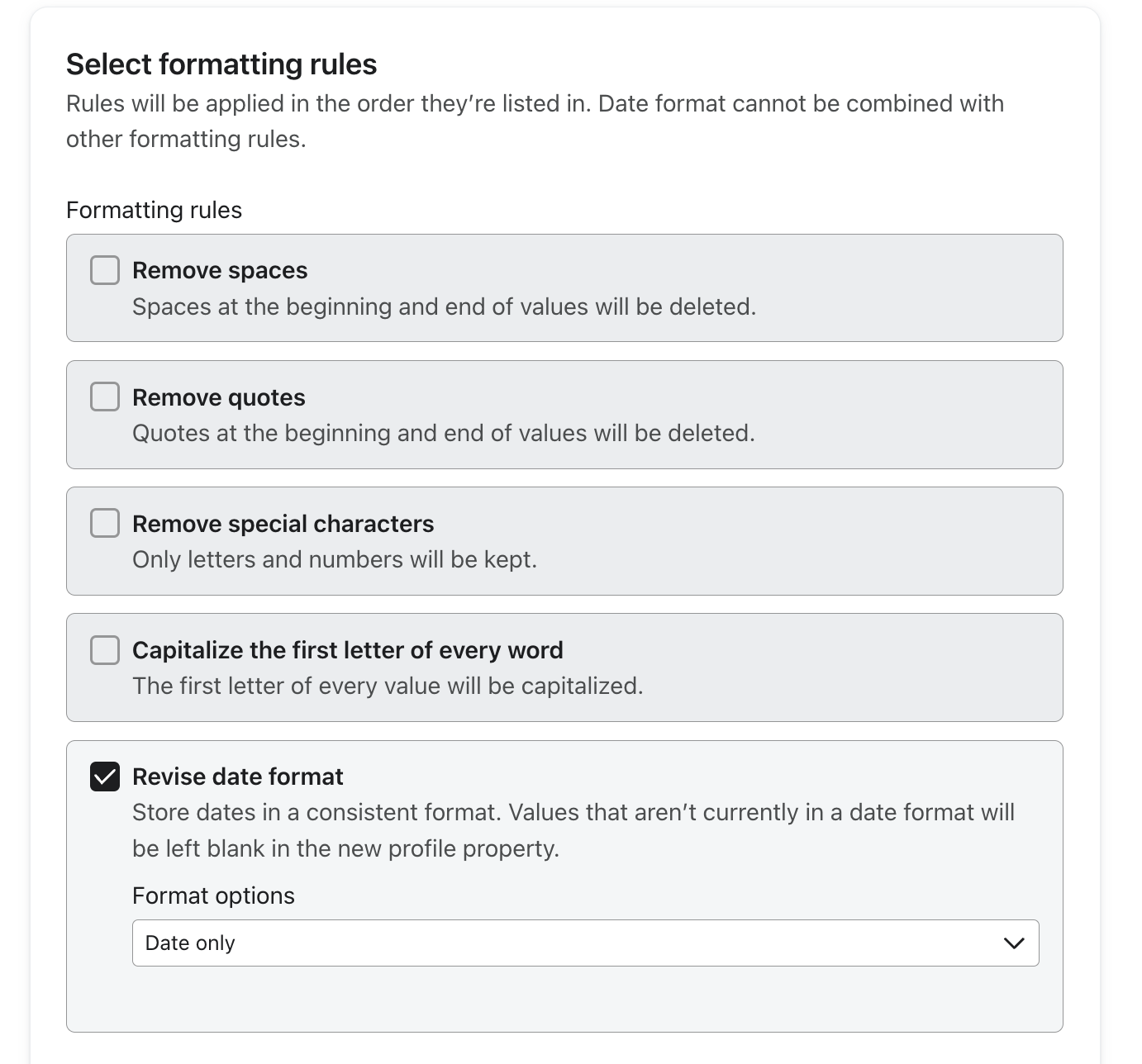Click the "Select formatting rules" heading
1142x1064 pixels.
click(x=221, y=64)
